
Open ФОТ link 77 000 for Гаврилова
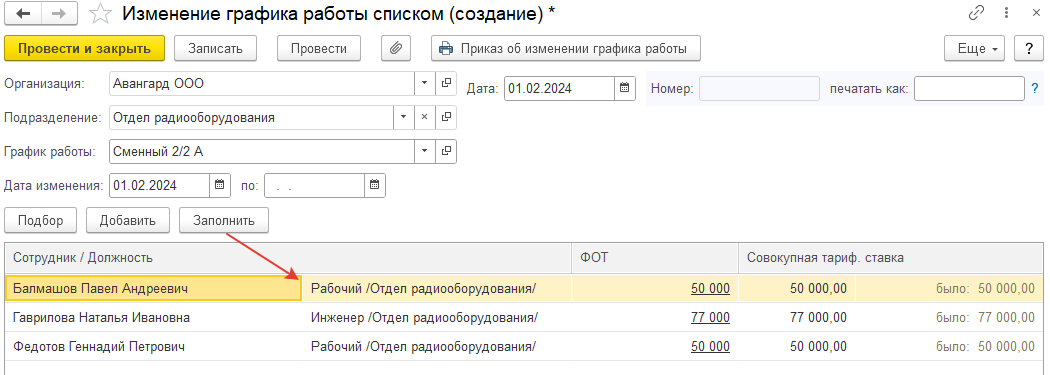710,317
